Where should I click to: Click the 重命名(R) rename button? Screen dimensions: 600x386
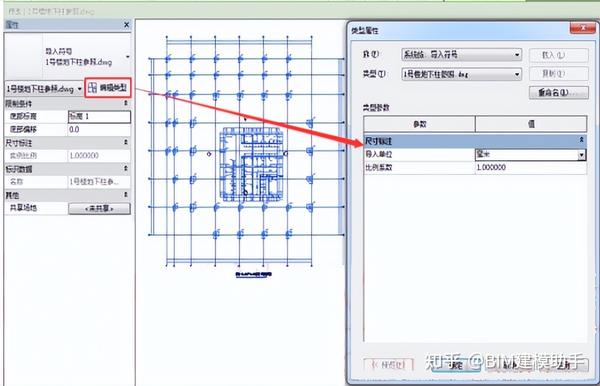[558, 93]
